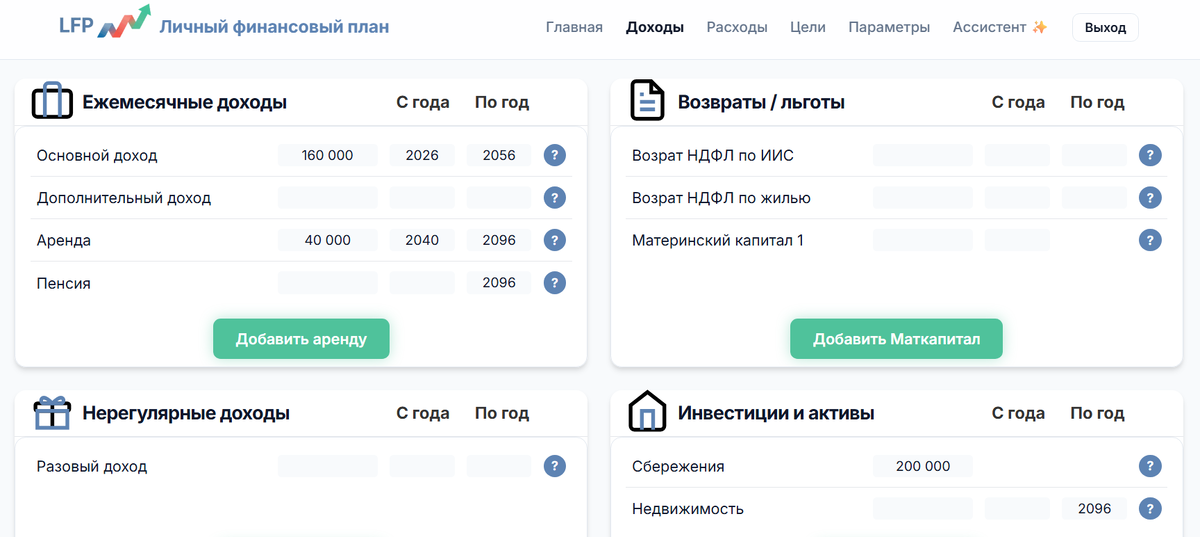The height and width of the screenshot is (537, 1200).
Task: Open Параметры in the navigation
Action: [889, 27]
